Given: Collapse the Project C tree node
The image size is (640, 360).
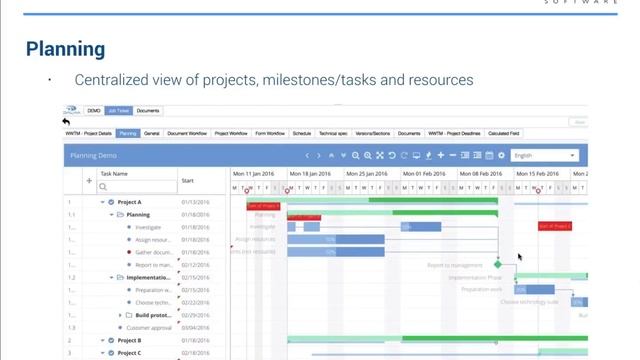Looking at the screenshot, I should click(102, 353).
